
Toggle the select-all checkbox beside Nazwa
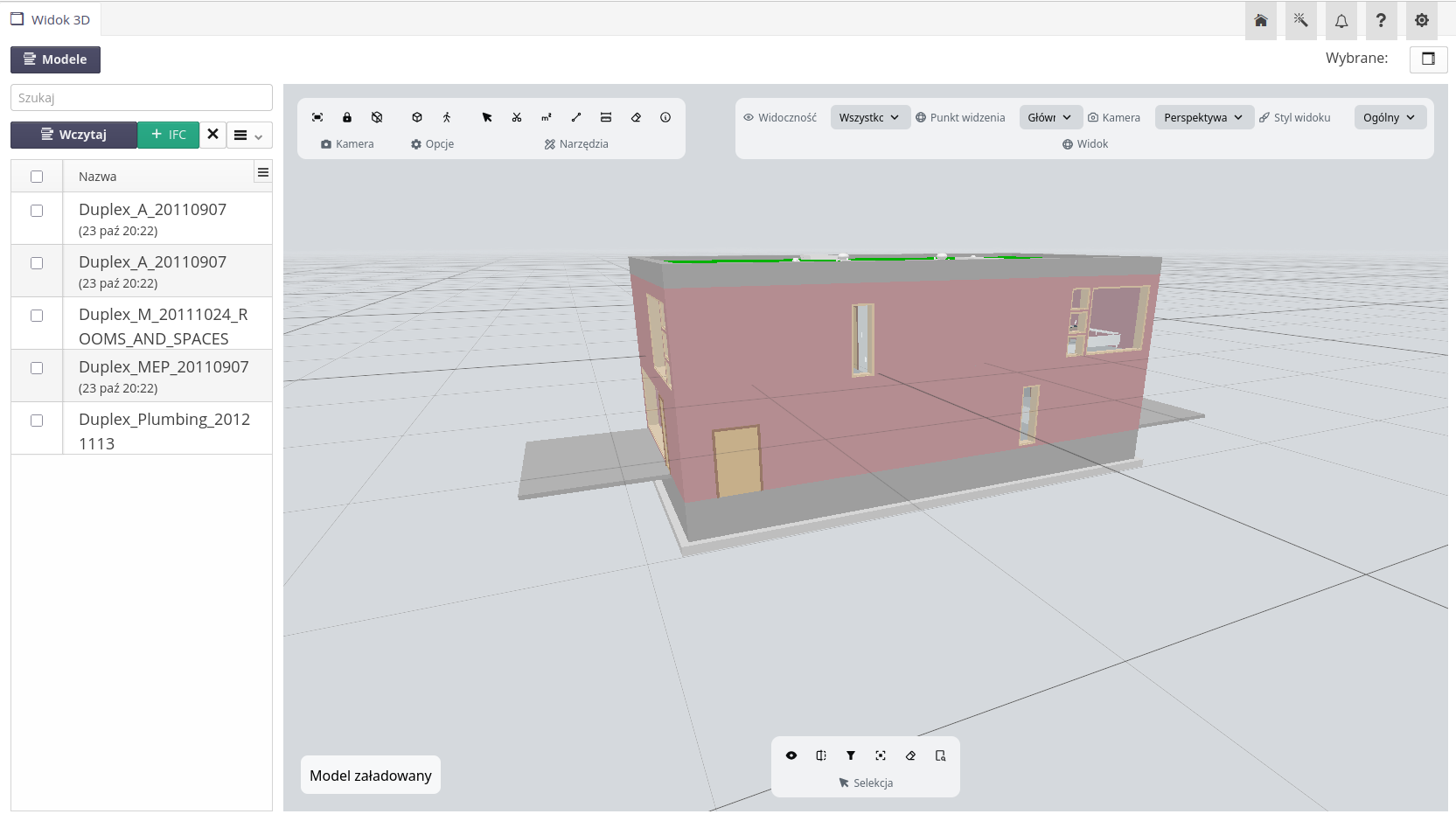[x=37, y=177]
